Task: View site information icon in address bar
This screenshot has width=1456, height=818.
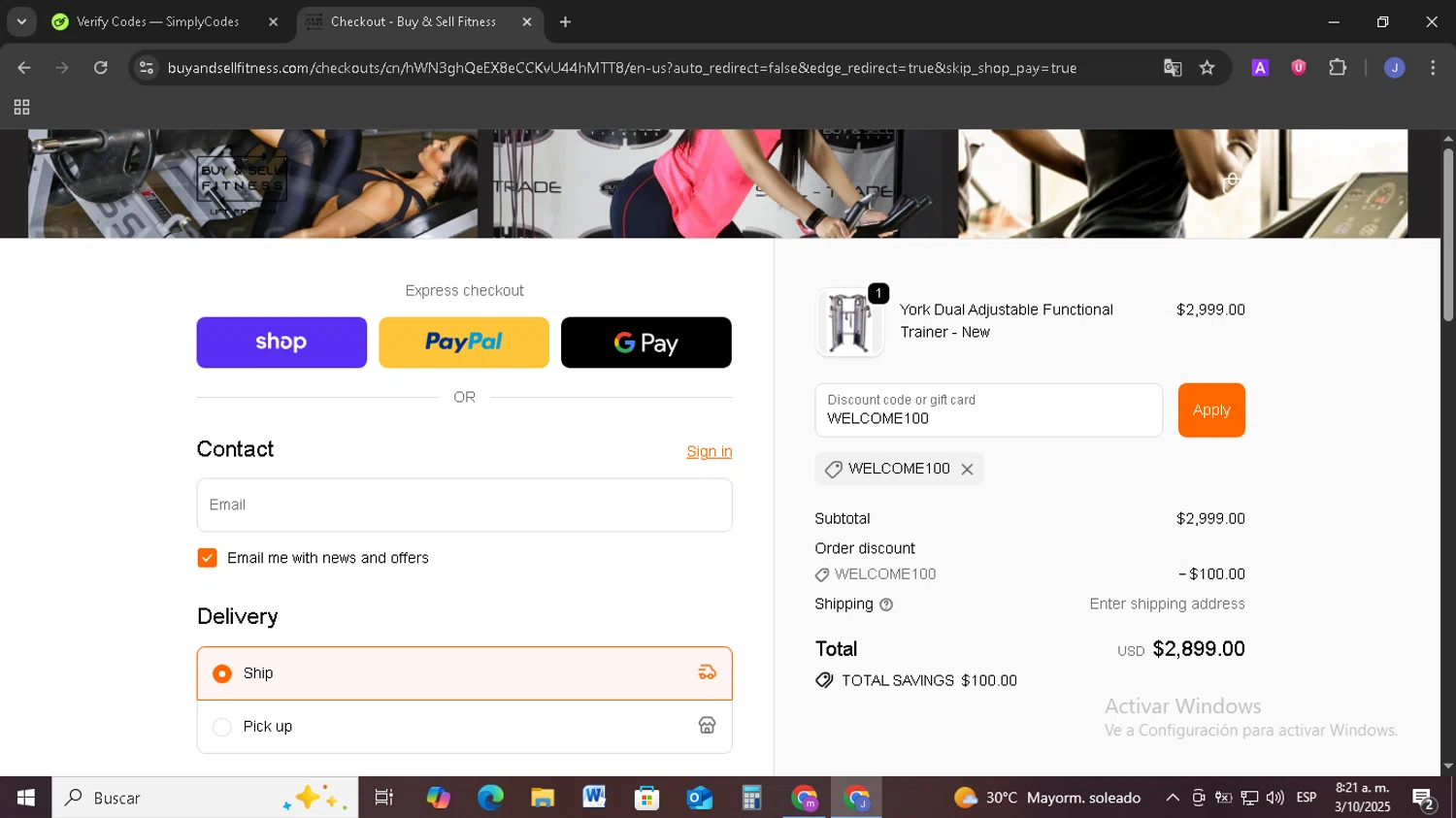Action: coord(147,68)
